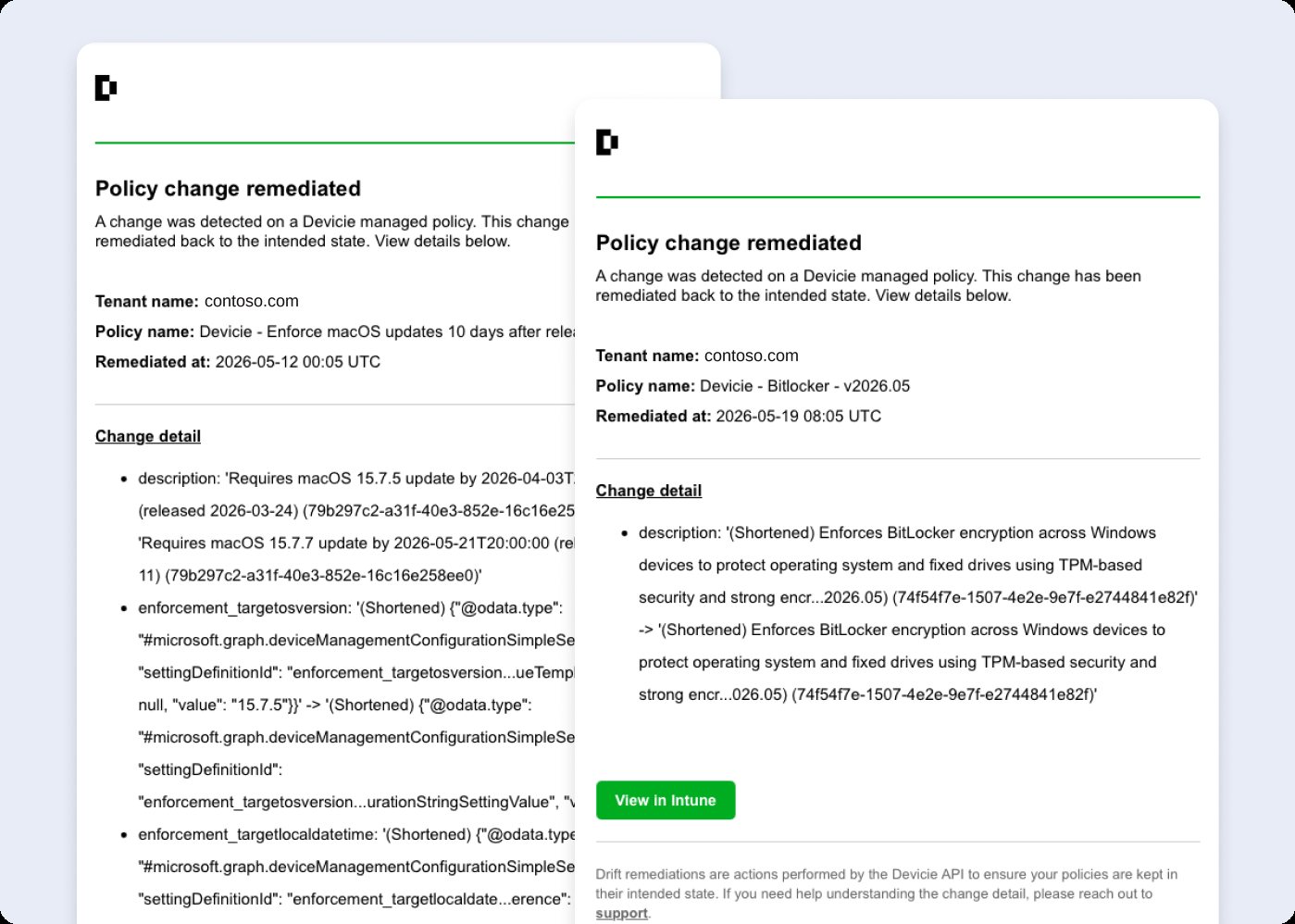Select the Change detail heading in front email
Viewport: 1295px width, 924px height.
click(x=649, y=491)
